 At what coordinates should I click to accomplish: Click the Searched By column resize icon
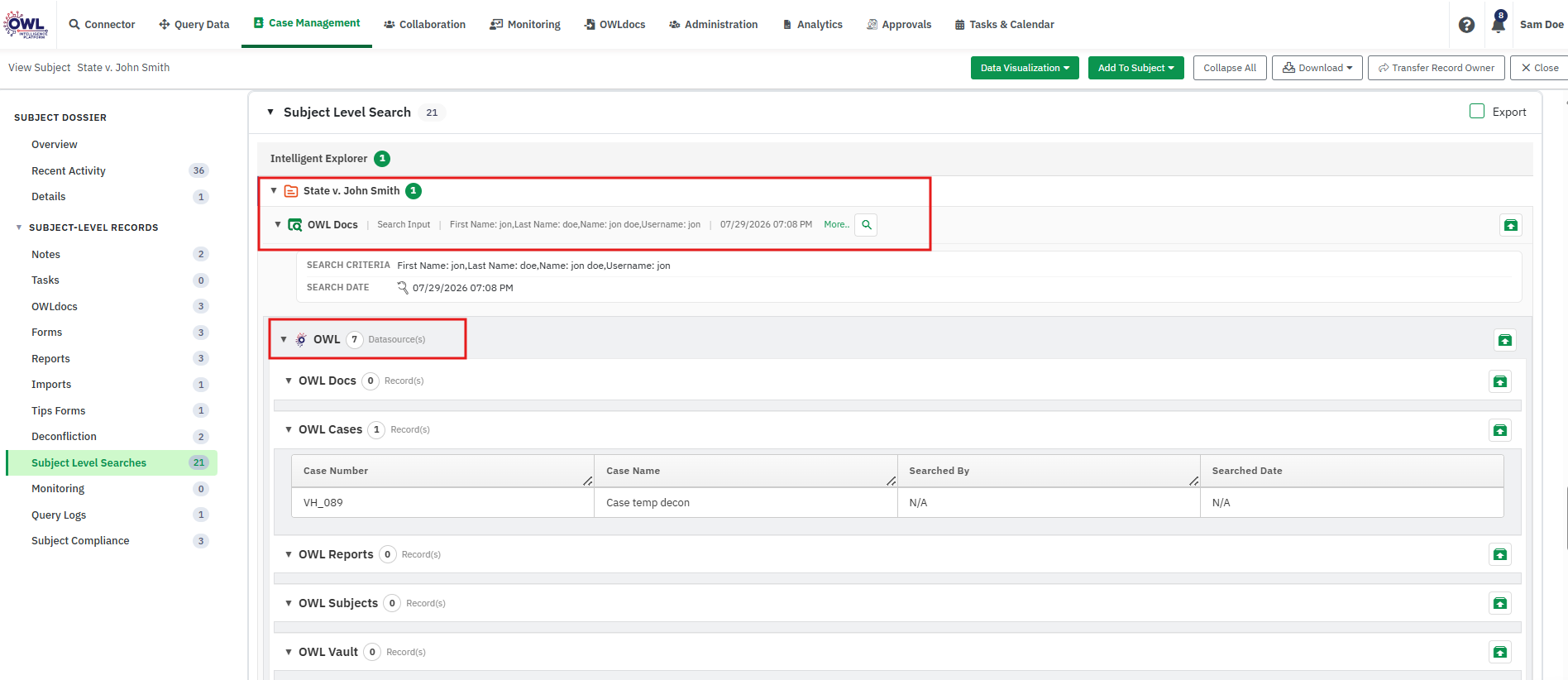click(x=1193, y=481)
